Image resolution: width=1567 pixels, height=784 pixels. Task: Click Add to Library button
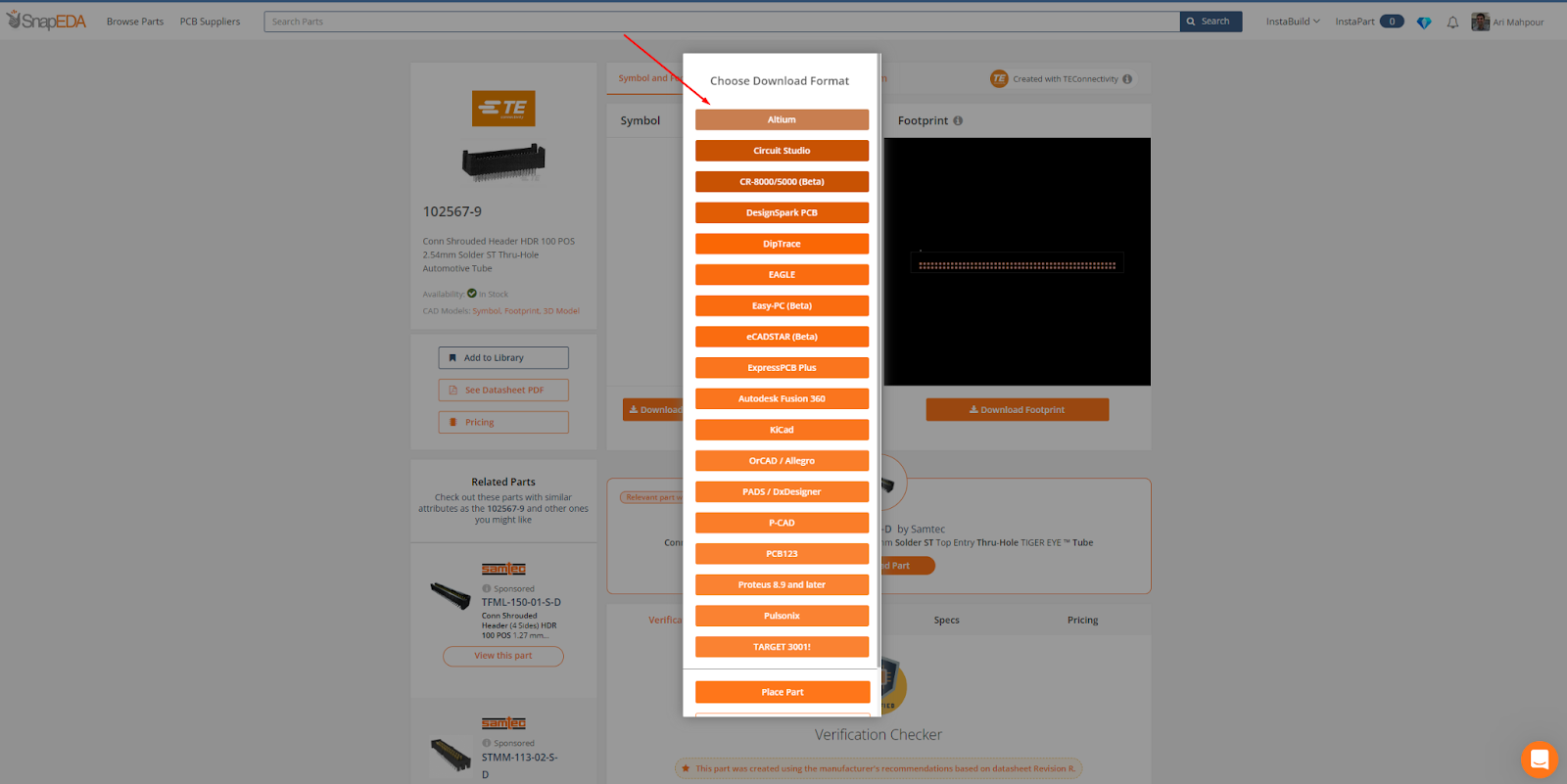tap(503, 358)
